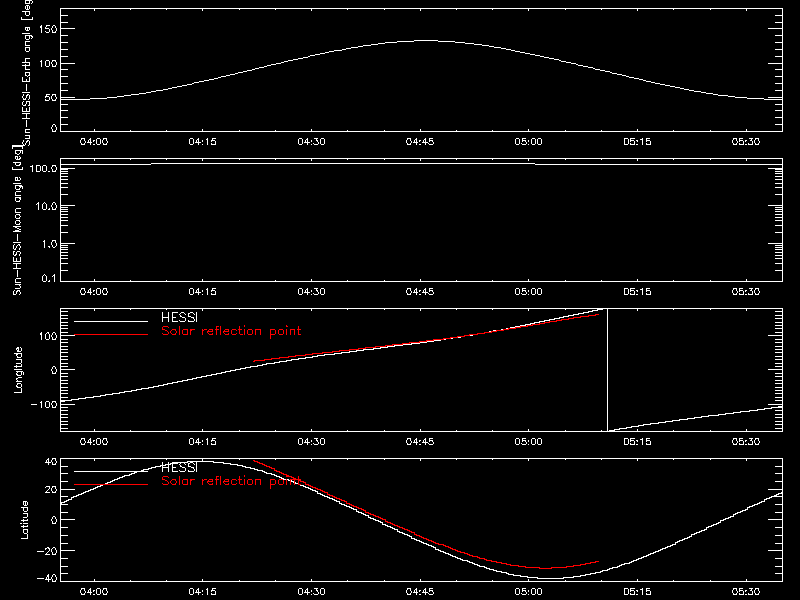
Task: Click the Sun-HESSI-Earth angle axis title
Action: [x=27, y=72]
